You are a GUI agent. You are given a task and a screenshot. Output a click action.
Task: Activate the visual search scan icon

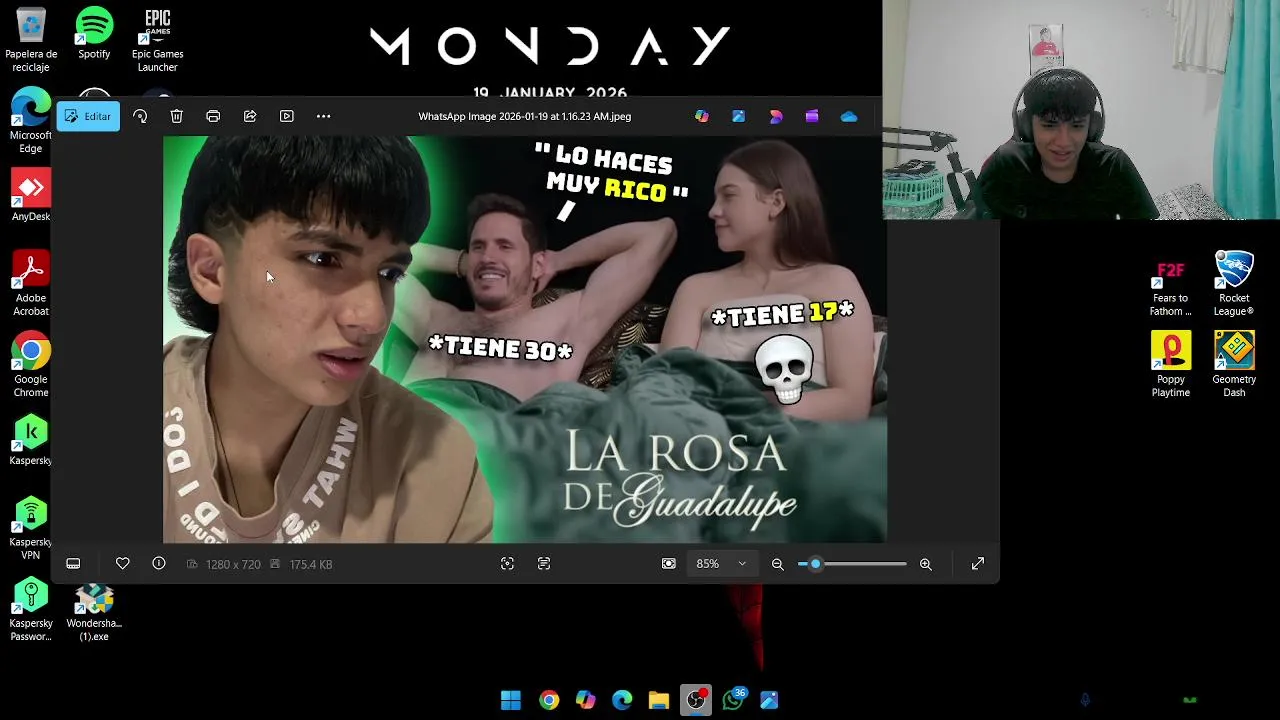click(x=507, y=564)
